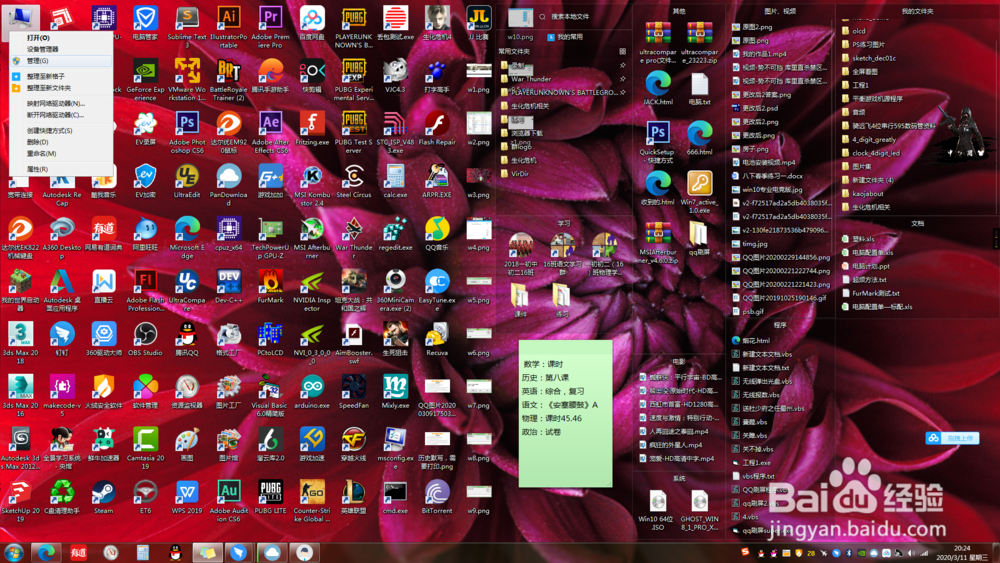Viewport: 1000px width, 563px height.
Task: Launch Adobe Audition CS6 icon
Action: [x=228, y=501]
